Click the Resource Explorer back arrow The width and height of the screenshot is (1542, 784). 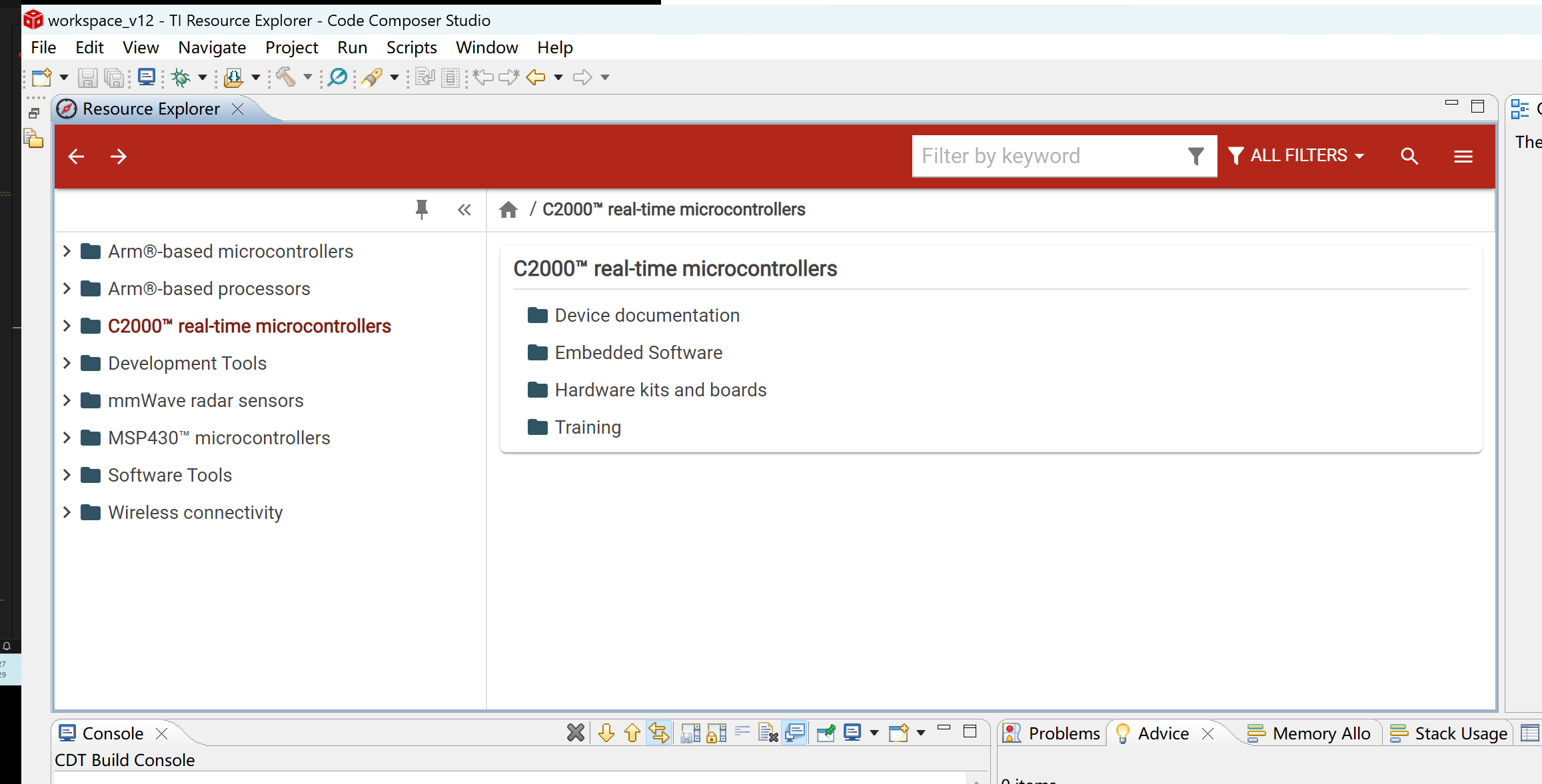coord(77,157)
